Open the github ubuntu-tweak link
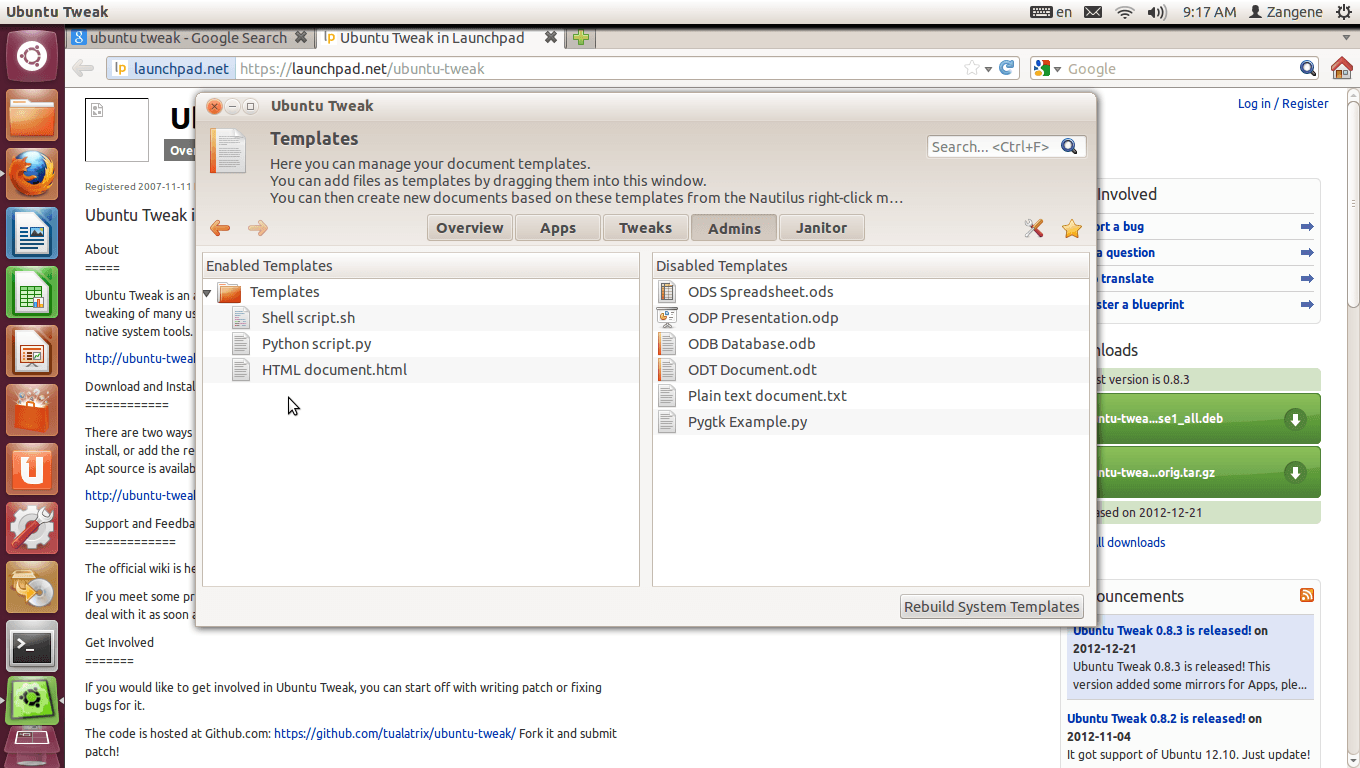 [395, 733]
